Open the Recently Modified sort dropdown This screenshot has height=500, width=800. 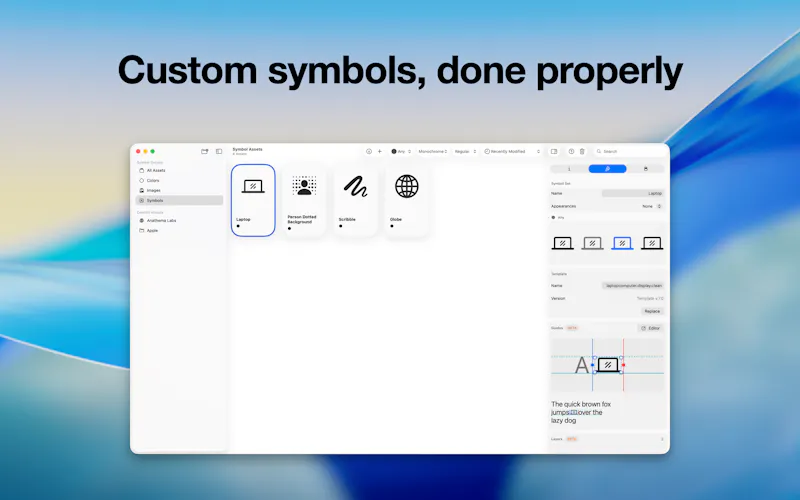512,152
